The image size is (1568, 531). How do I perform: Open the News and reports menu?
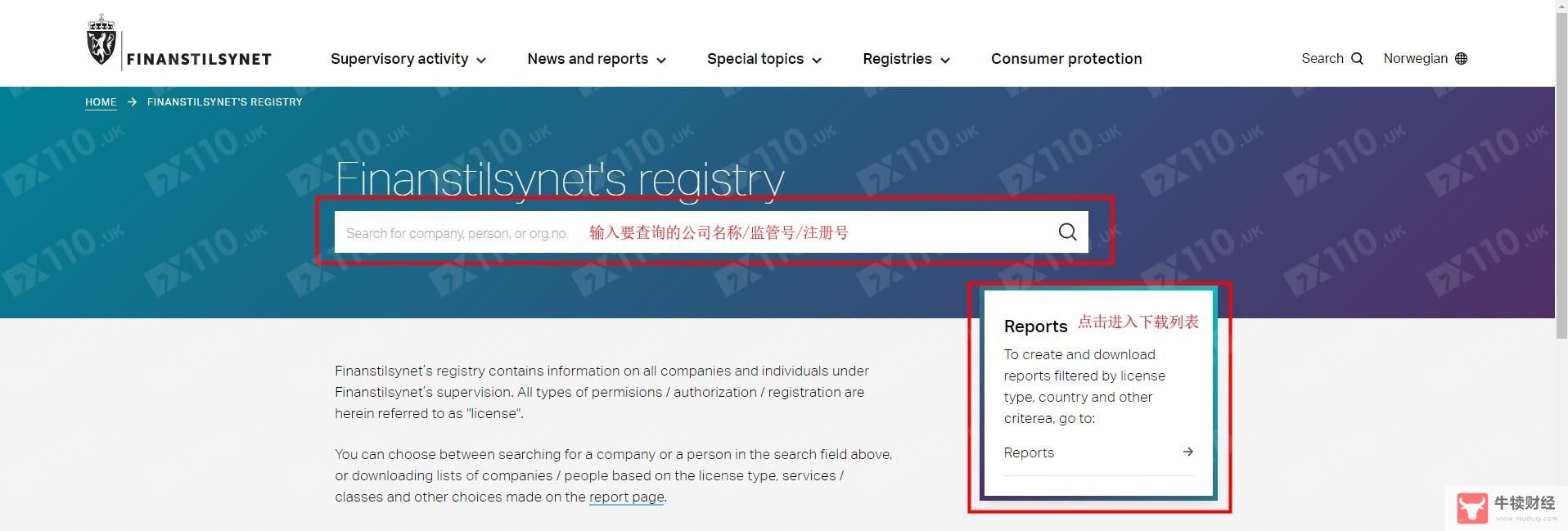click(x=597, y=59)
